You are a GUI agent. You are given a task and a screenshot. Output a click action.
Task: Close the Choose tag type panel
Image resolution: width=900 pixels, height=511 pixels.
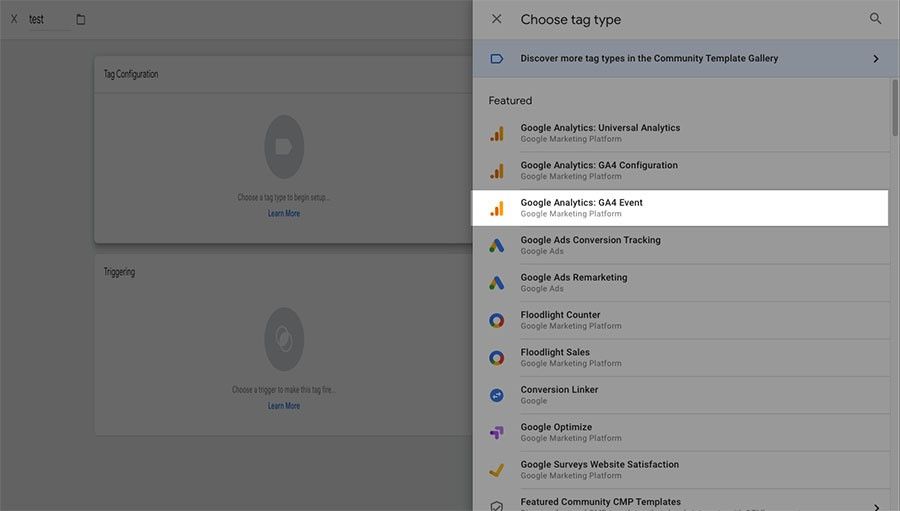pyautogui.click(x=496, y=19)
